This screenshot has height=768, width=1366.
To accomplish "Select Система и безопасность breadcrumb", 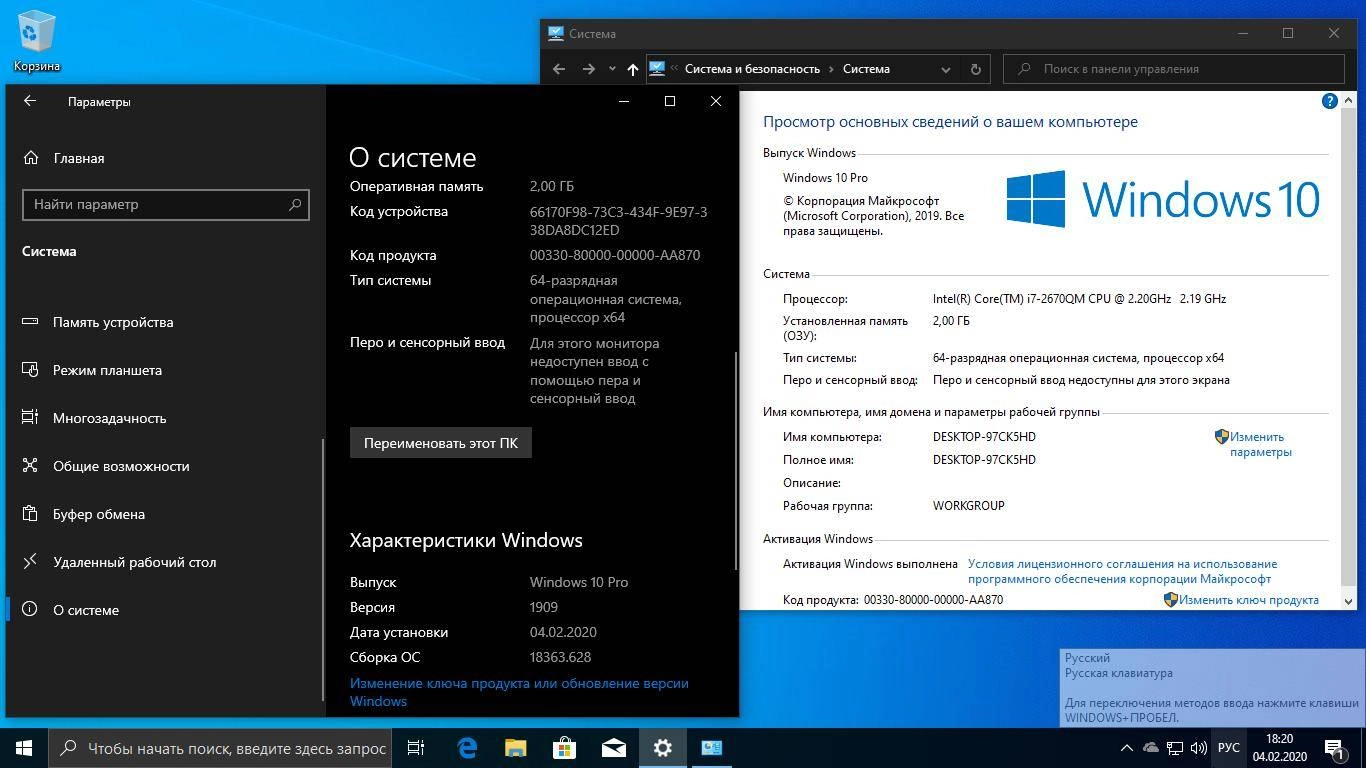I will (x=752, y=69).
